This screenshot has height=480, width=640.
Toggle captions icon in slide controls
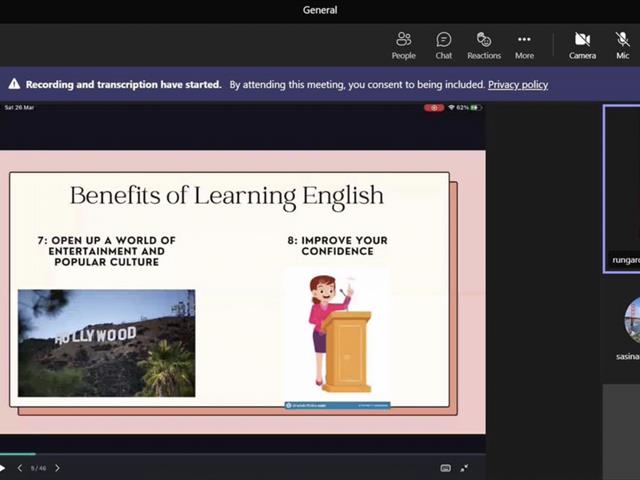point(445,468)
